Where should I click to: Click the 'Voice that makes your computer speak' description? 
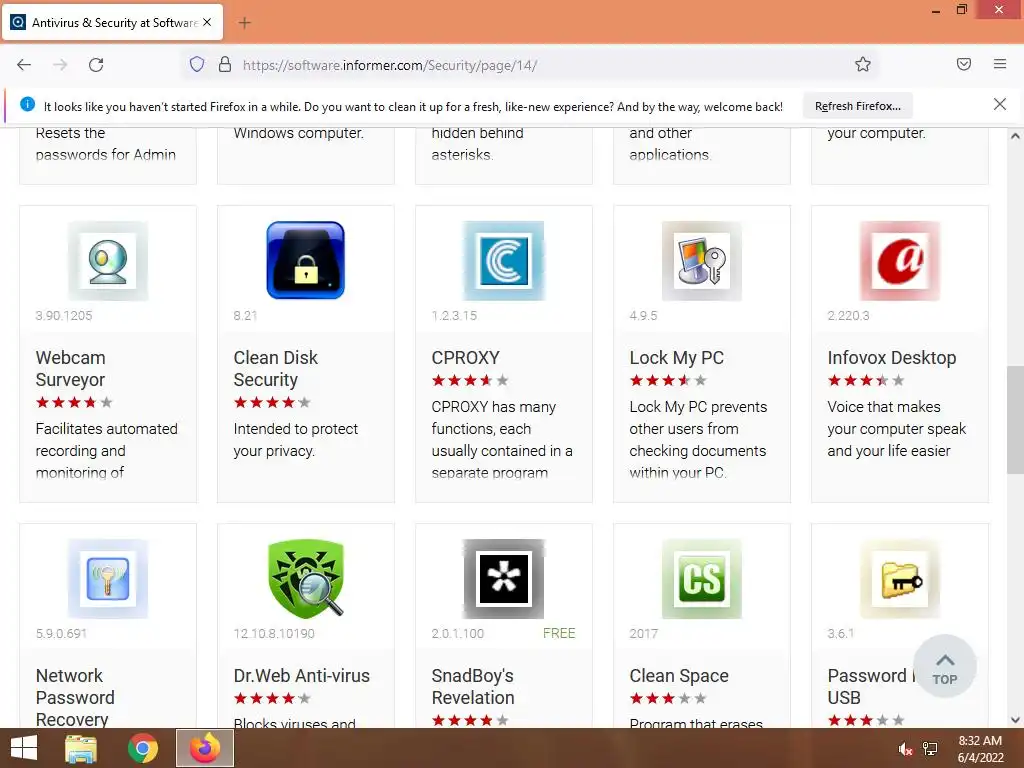pos(896,428)
